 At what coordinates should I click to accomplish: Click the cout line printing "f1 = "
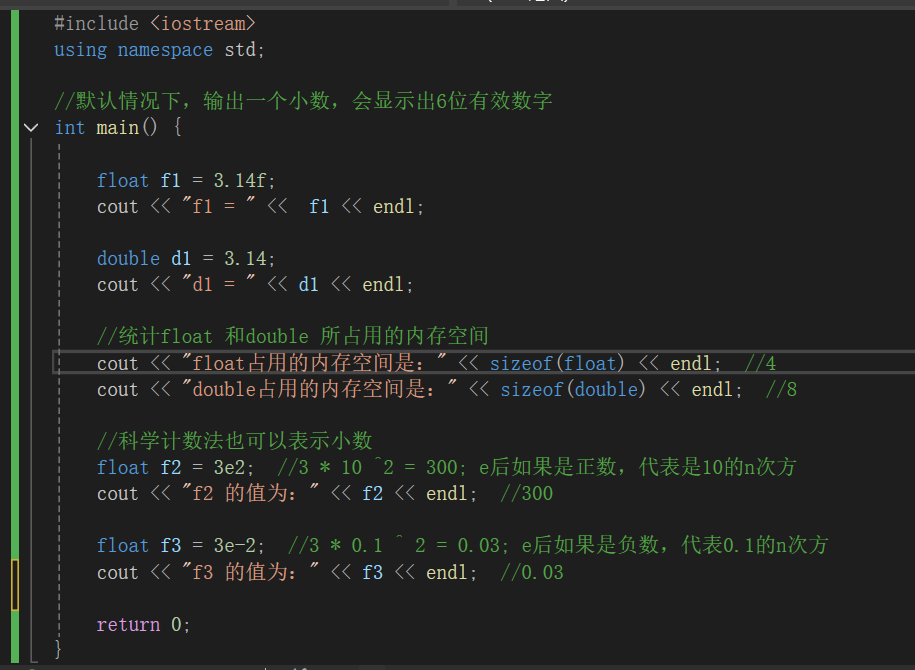click(x=260, y=206)
